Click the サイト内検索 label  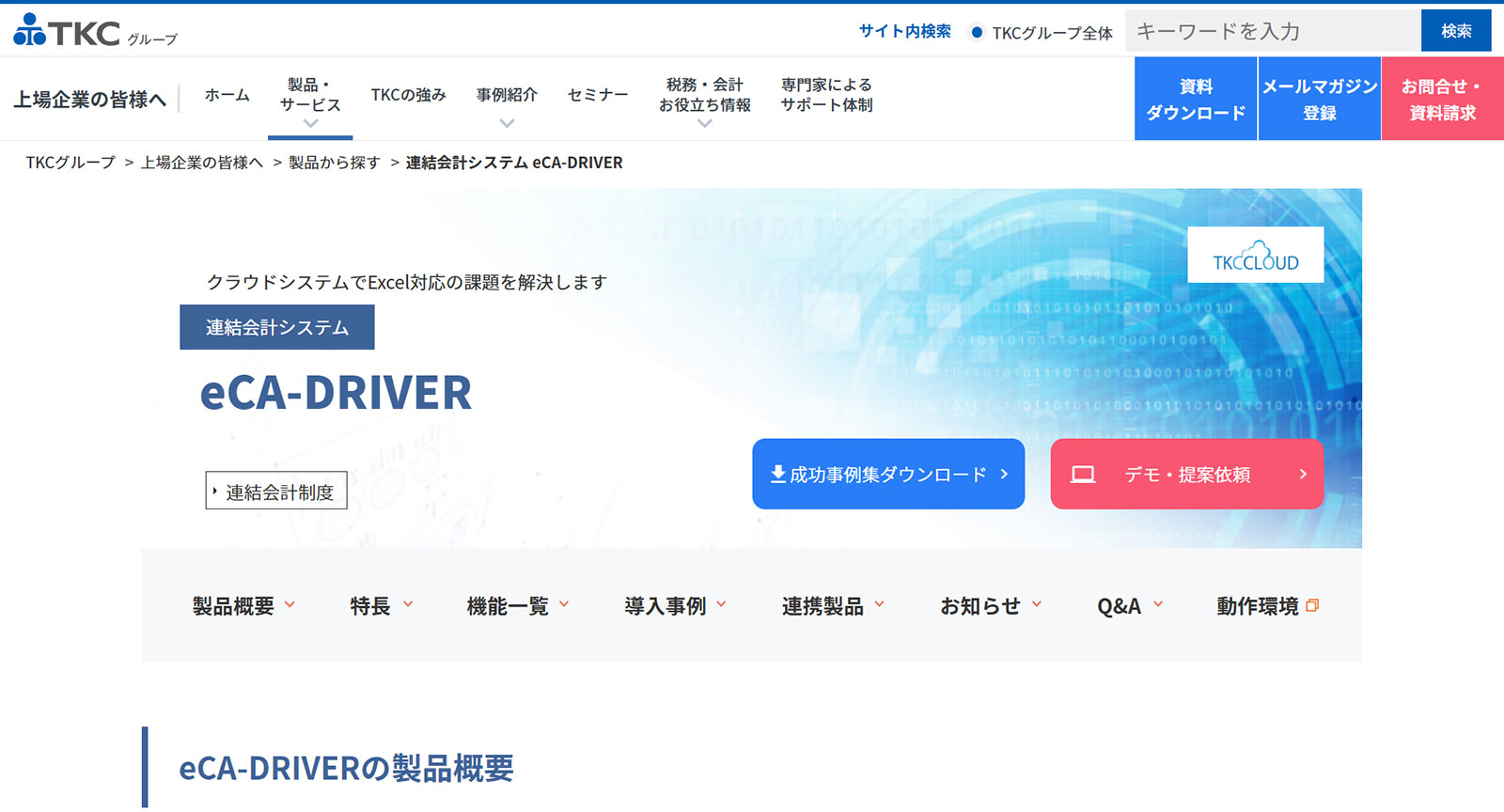pyautogui.click(x=904, y=31)
